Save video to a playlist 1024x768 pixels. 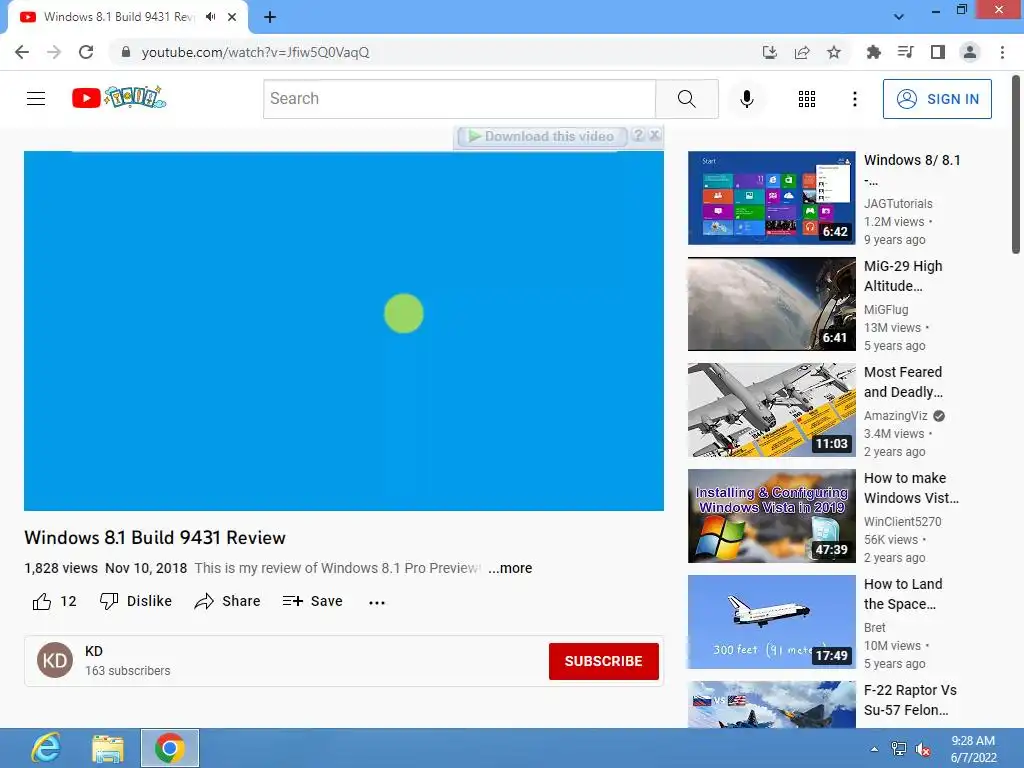pyautogui.click(x=313, y=601)
